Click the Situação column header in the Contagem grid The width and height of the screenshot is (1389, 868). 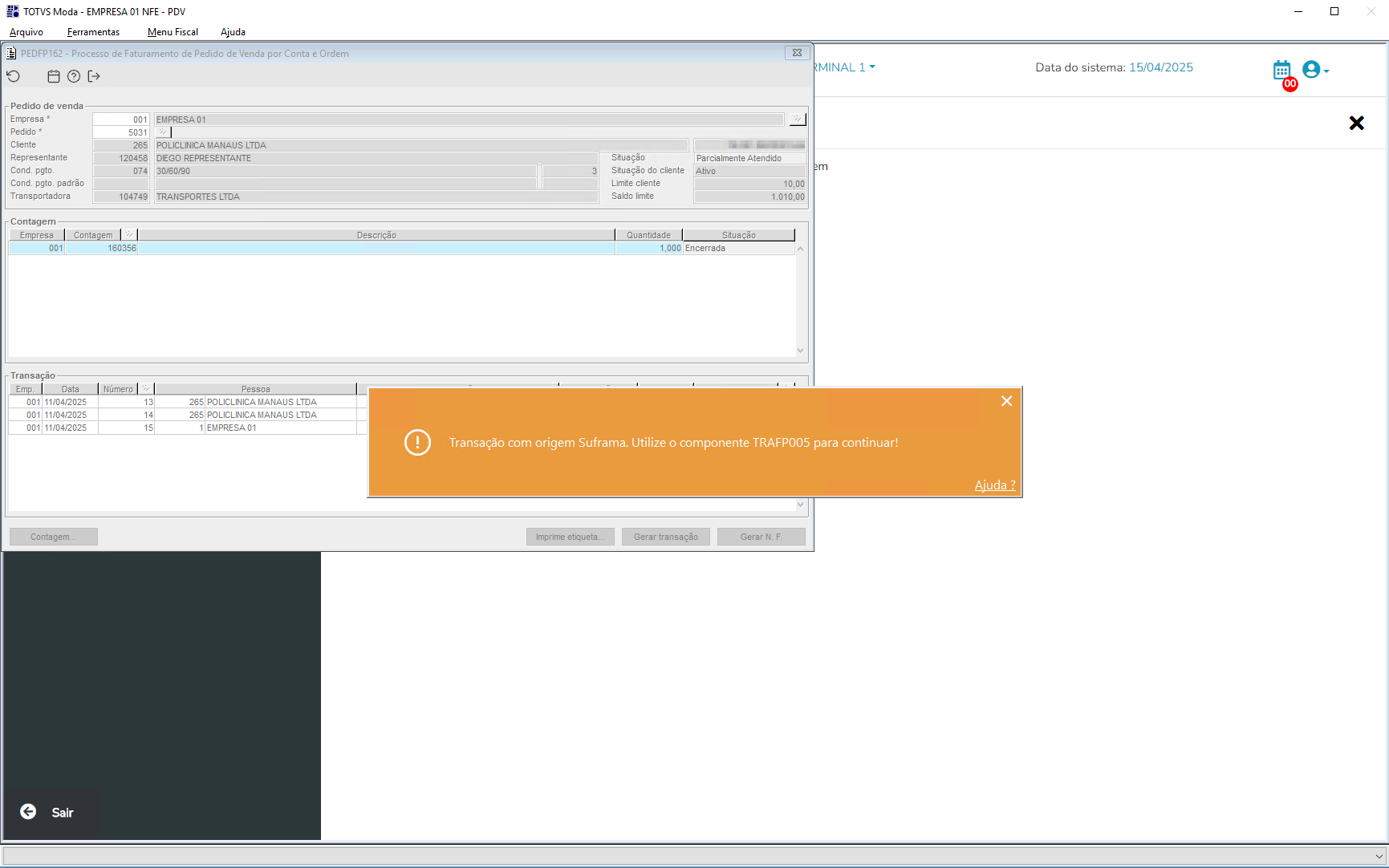coord(738,235)
